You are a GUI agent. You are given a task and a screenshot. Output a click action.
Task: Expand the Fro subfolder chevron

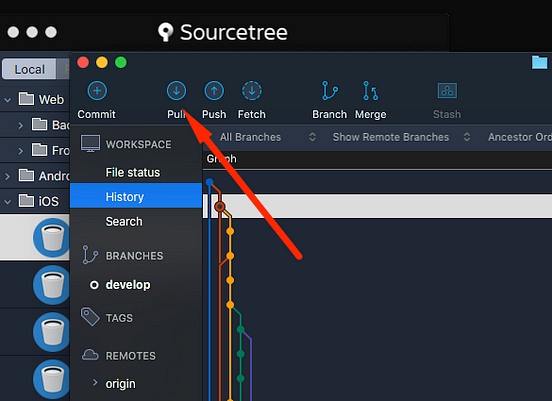(x=20, y=151)
